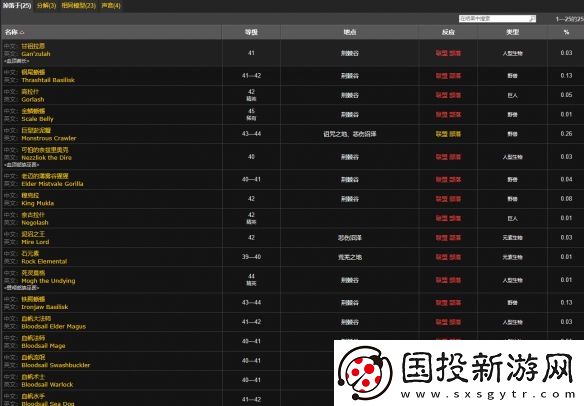
Task: Open the 分解(3) tab
Action: (47, 6)
